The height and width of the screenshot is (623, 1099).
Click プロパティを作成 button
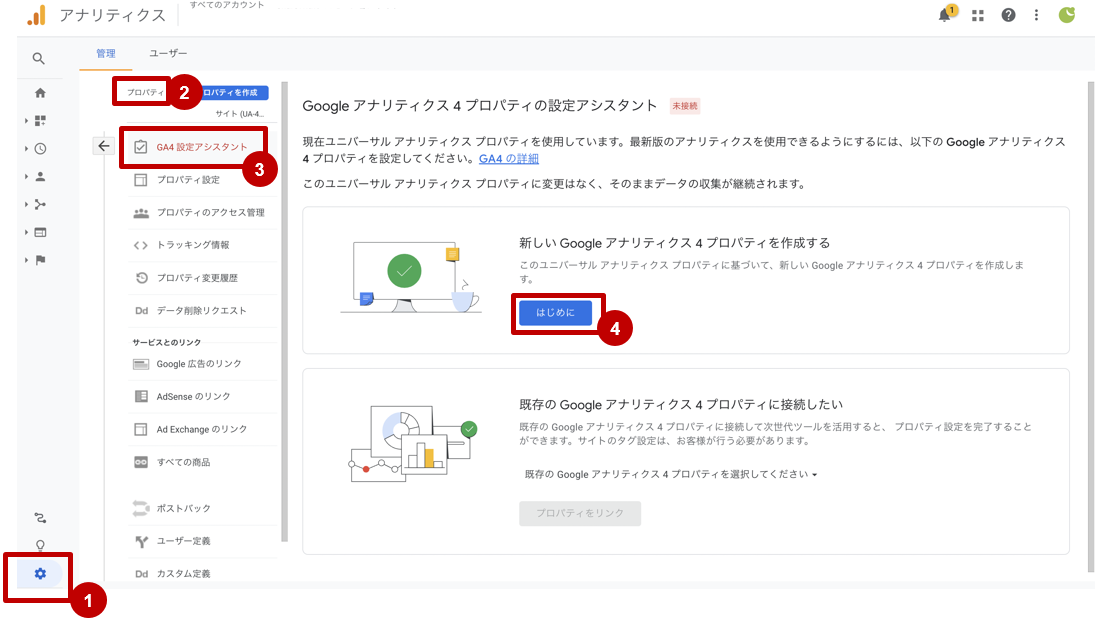click(x=236, y=92)
